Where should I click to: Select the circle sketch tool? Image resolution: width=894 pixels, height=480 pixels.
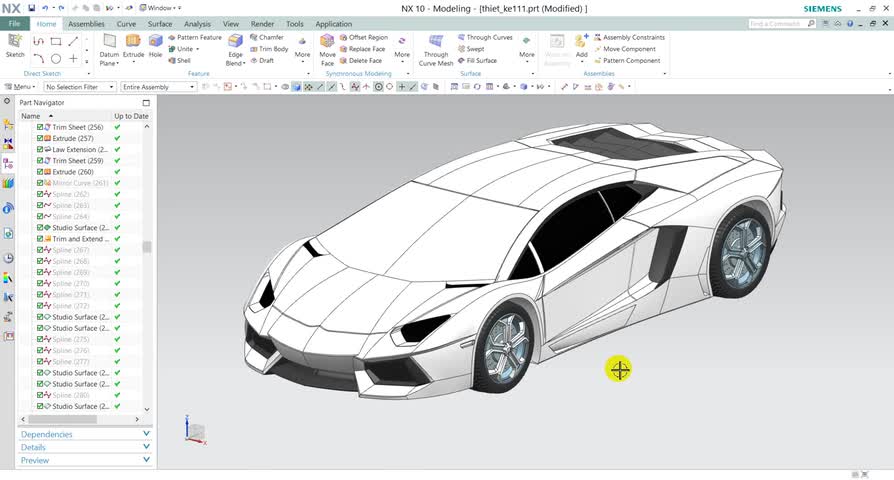56,58
